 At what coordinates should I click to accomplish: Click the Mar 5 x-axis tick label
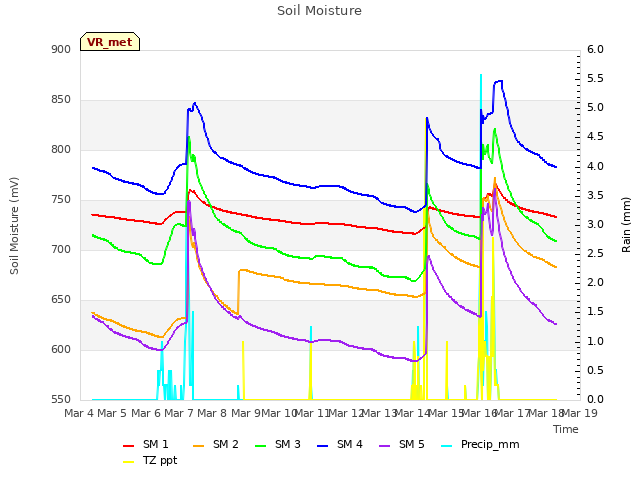pyautogui.click(x=112, y=413)
